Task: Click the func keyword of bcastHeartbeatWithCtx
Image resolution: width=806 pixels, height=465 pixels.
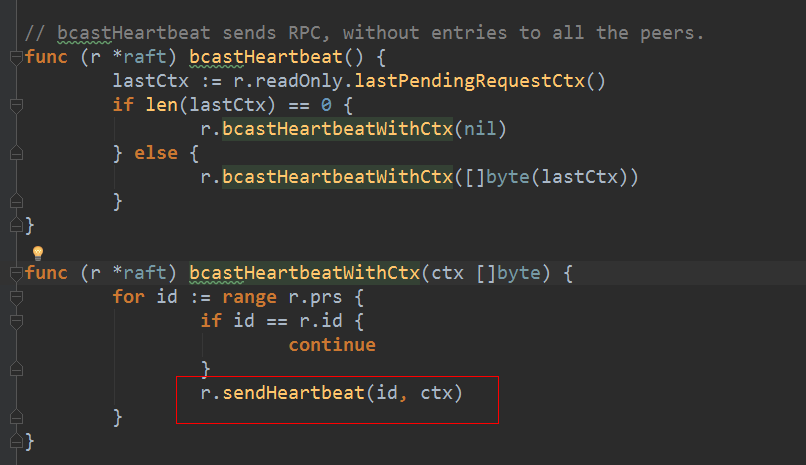Action: 46,273
